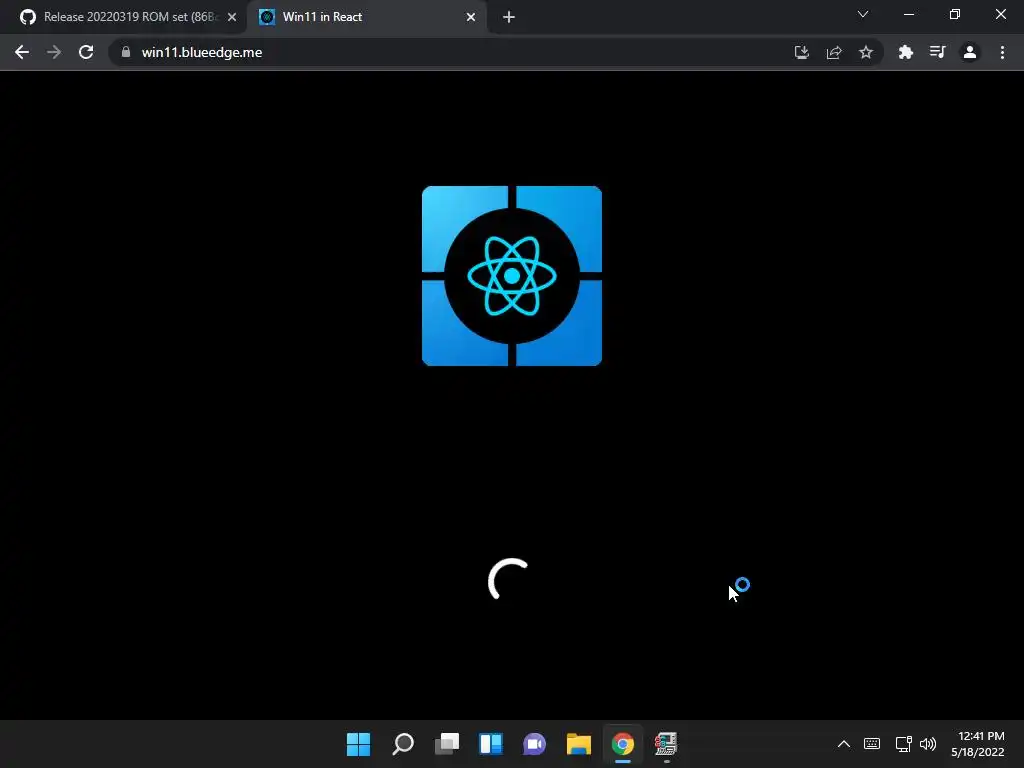The image size is (1024, 768).
Task: Go back to the previous page
Action: [x=22, y=52]
